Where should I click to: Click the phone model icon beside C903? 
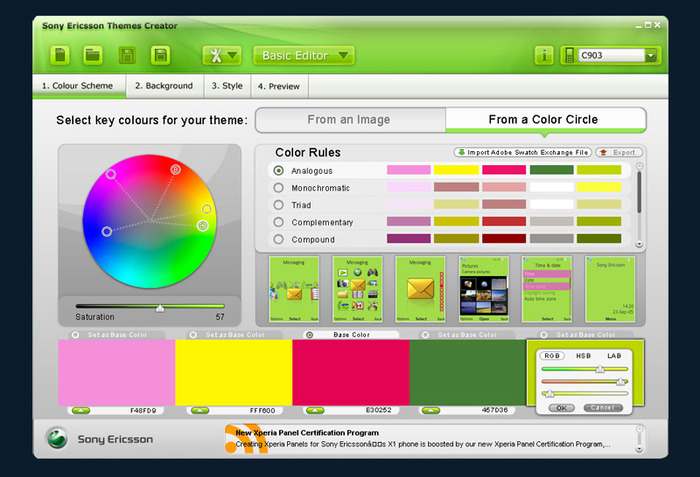point(569,55)
